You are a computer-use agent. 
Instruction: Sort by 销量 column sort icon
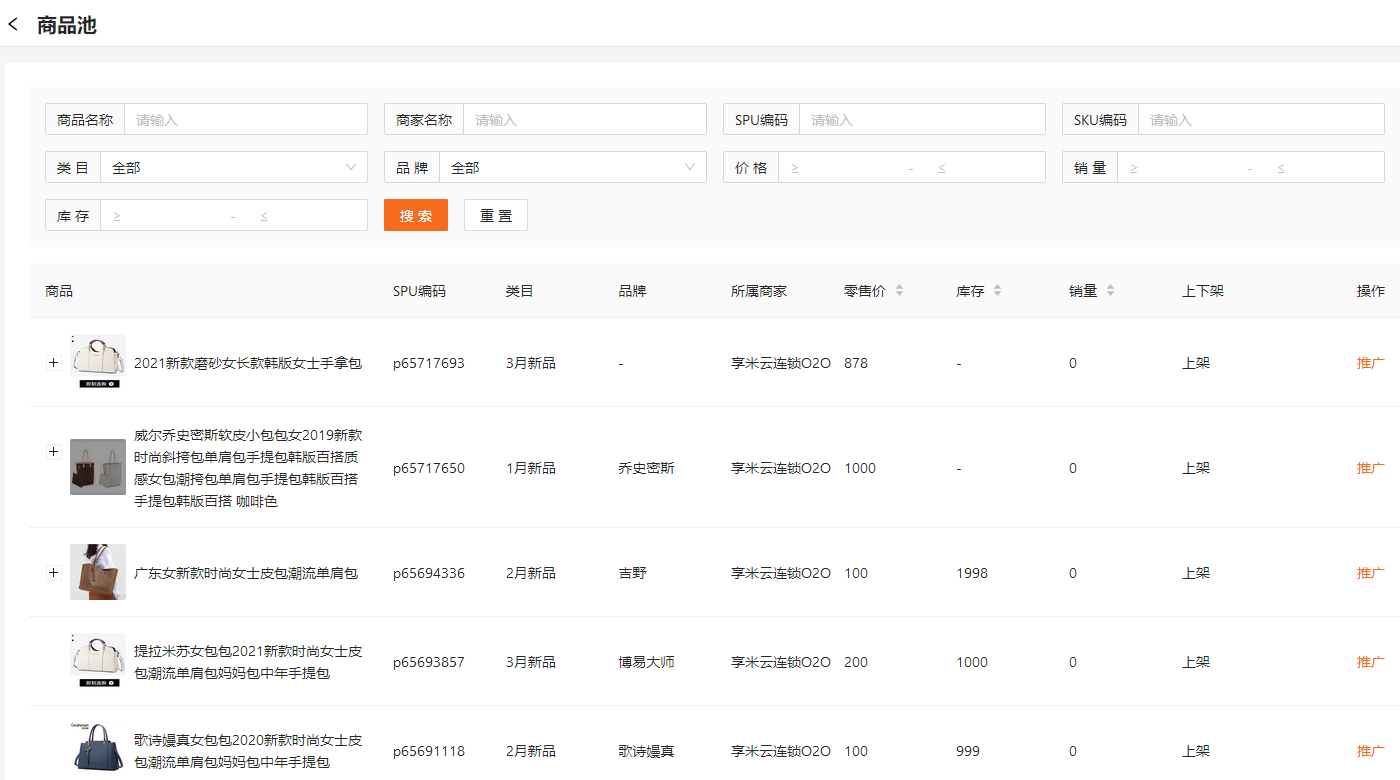tap(1110, 291)
